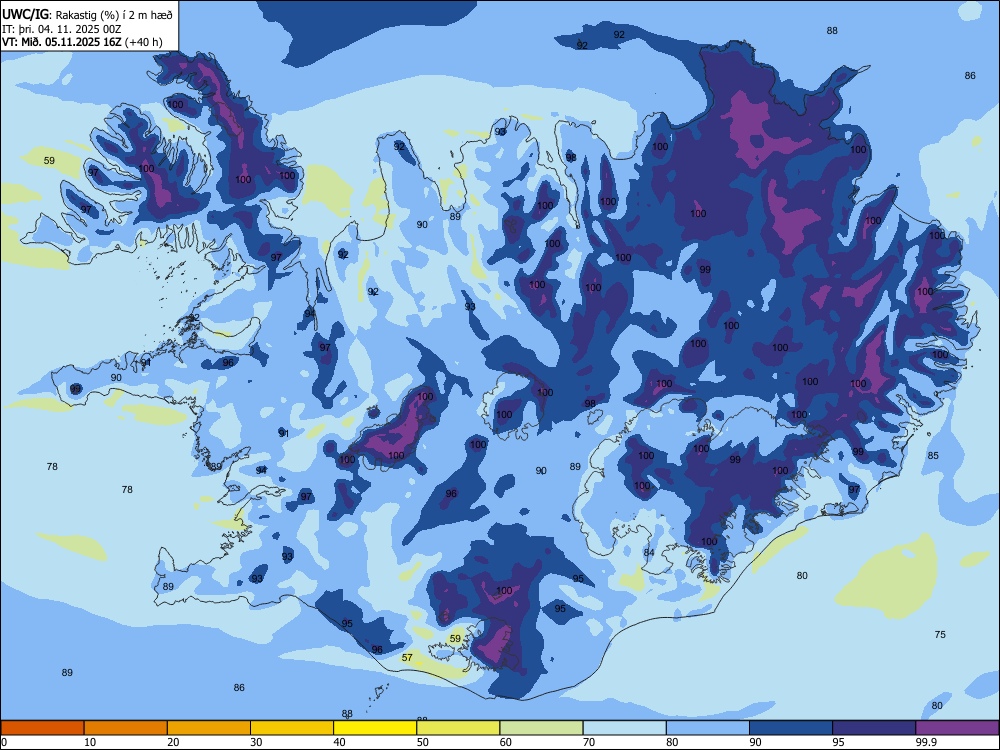Click the indigo 95–99.9 legend swatch
Image resolution: width=1000 pixels, height=750 pixels.
pyautogui.click(x=874, y=728)
